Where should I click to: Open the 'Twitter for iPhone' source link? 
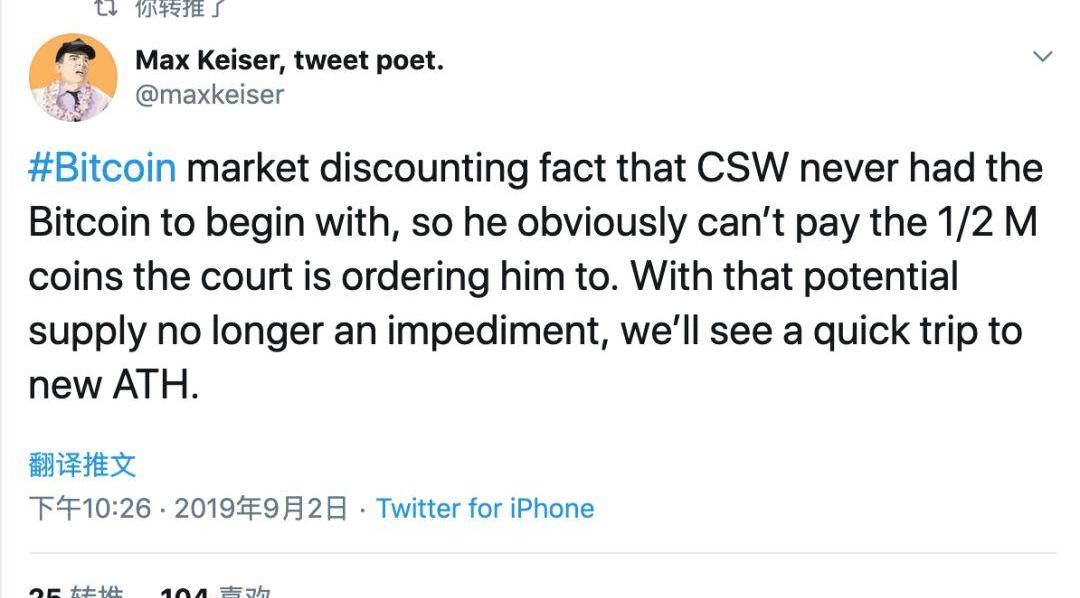(x=485, y=508)
